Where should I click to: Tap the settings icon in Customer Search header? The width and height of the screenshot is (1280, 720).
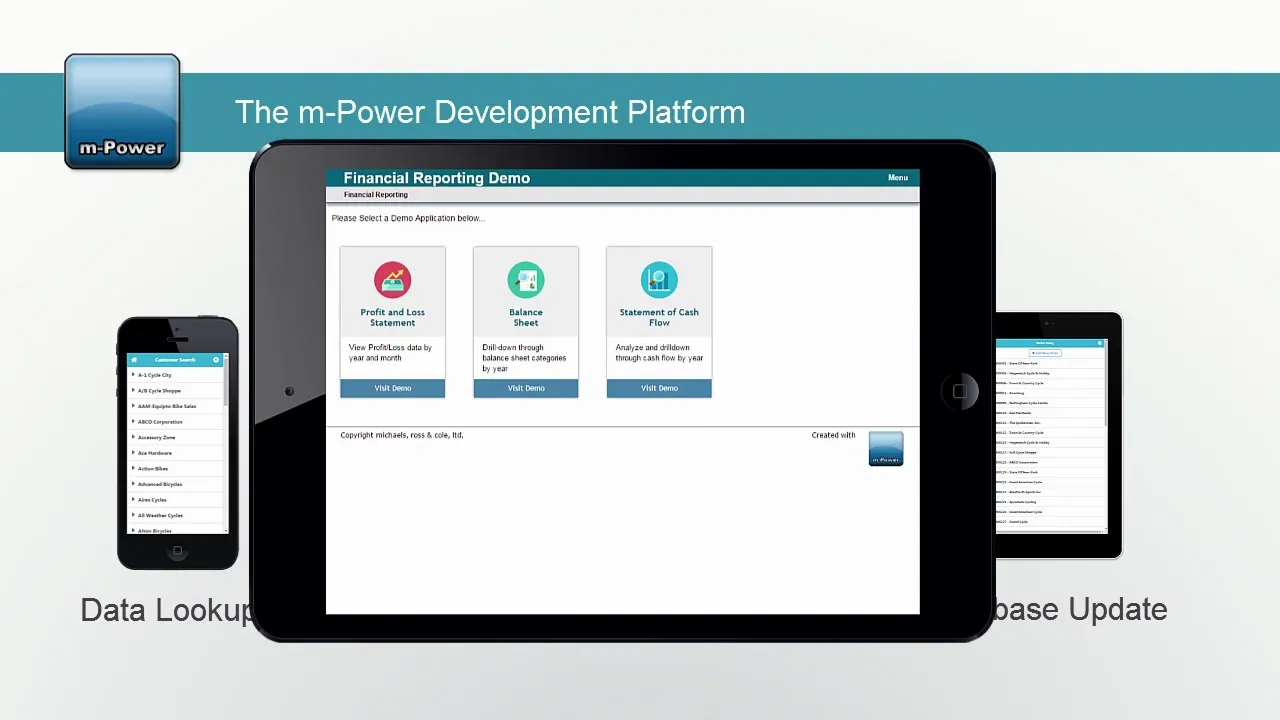(216, 360)
